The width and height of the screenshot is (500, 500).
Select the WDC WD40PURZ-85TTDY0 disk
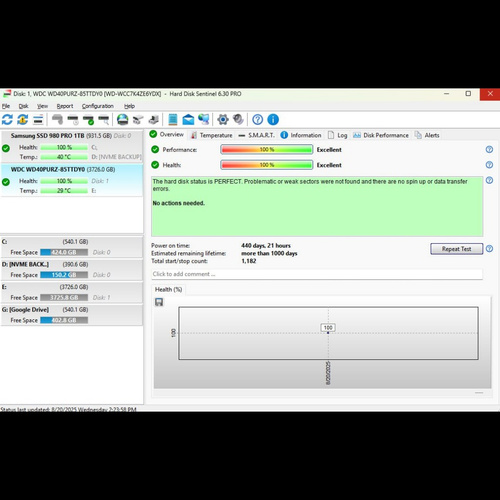pyautogui.click(x=72, y=180)
